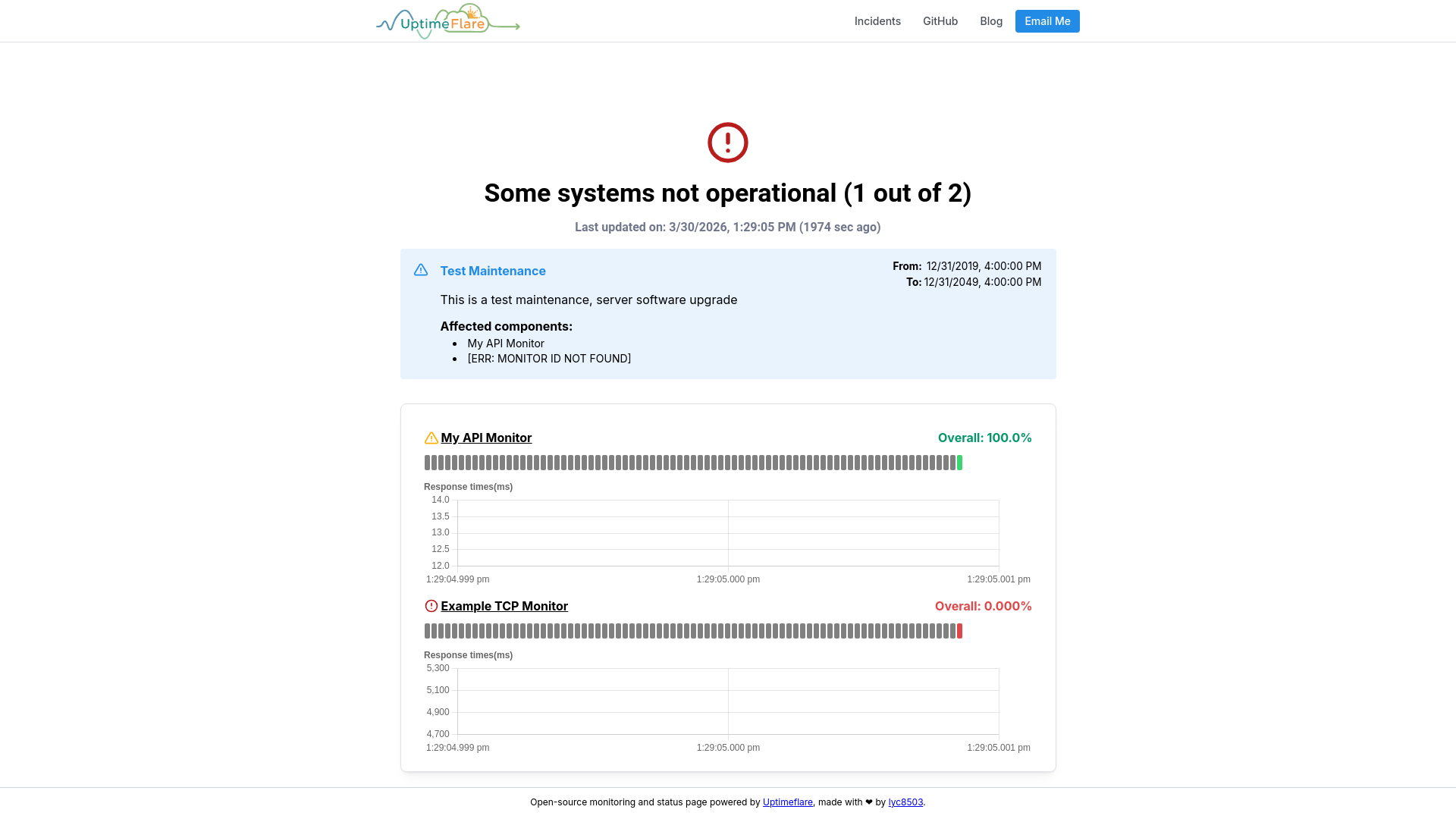1456x819 pixels.
Task: Click the UptimeFlare logo
Action: [447, 21]
